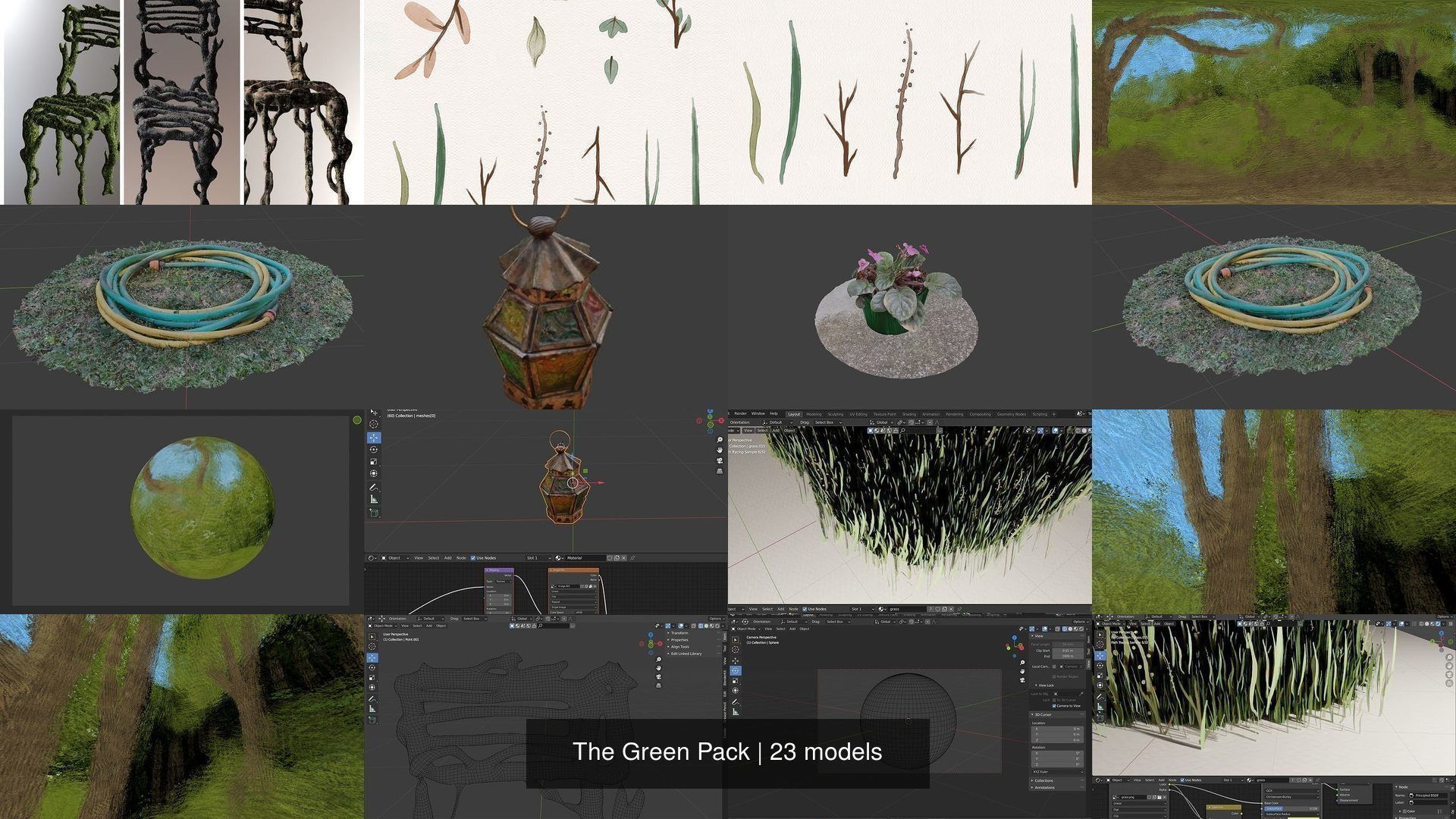Select Cursor tool in lantern viewport
This screenshot has height=819, width=1456.
pos(373,424)
